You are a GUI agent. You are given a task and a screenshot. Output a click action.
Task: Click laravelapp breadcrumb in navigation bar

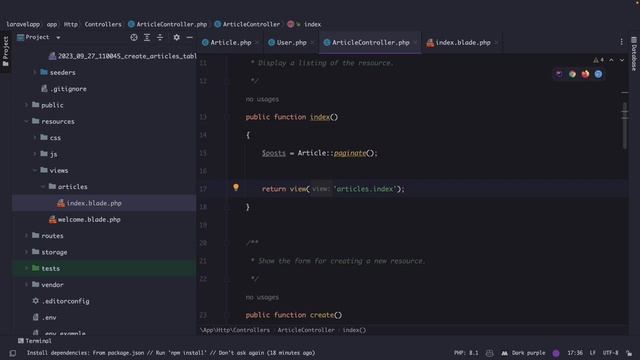pos(23,24)
